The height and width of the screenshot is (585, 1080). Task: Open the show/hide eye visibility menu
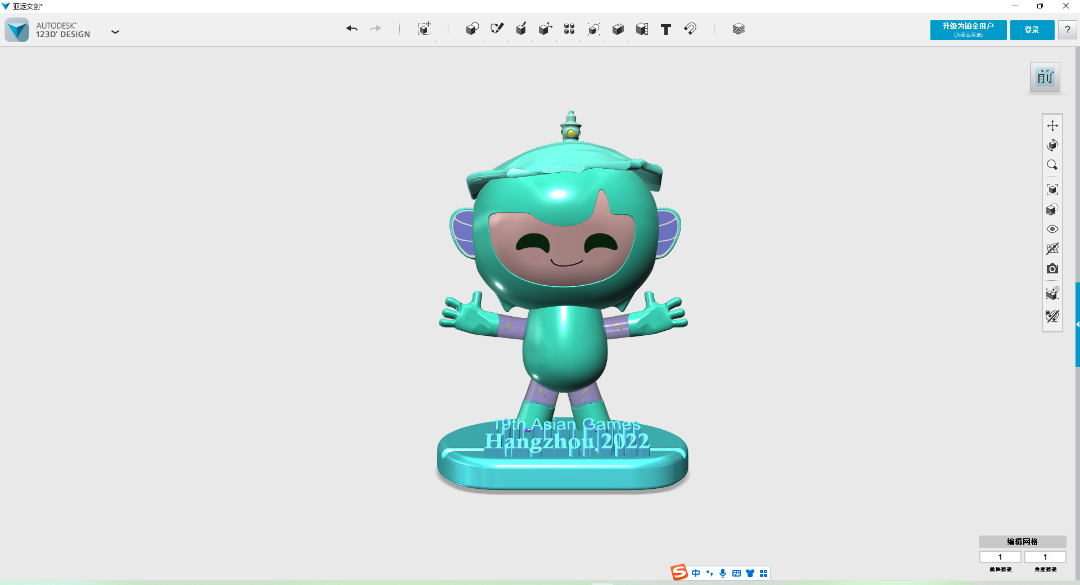pyautogui.click(x=1052, y=229)
